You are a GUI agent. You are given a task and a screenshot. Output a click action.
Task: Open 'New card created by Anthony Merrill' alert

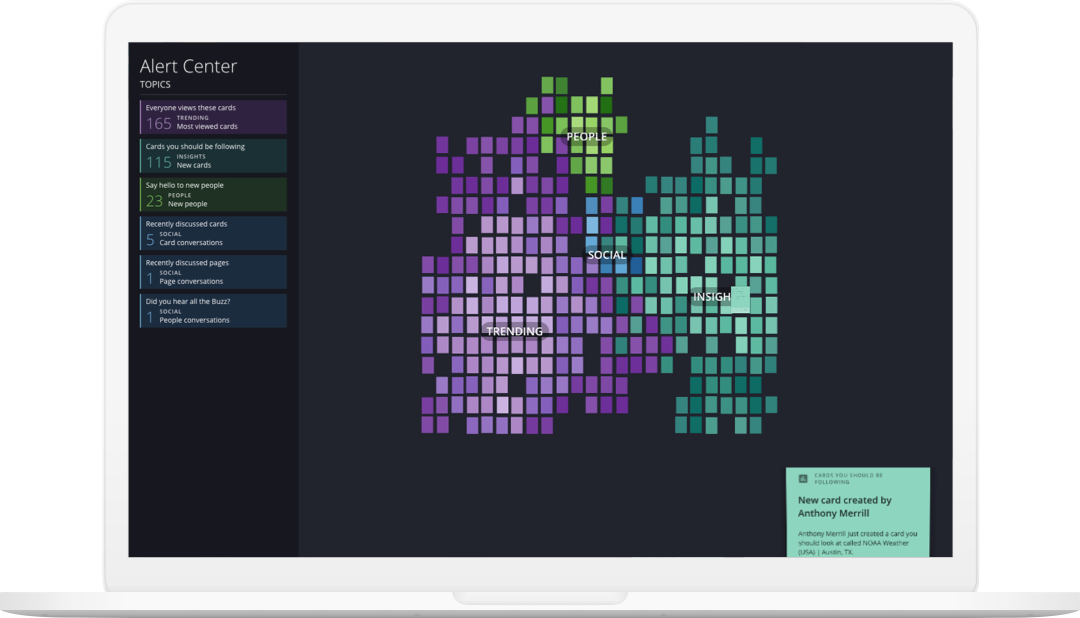pyautogui.click(x=858, y=513)
